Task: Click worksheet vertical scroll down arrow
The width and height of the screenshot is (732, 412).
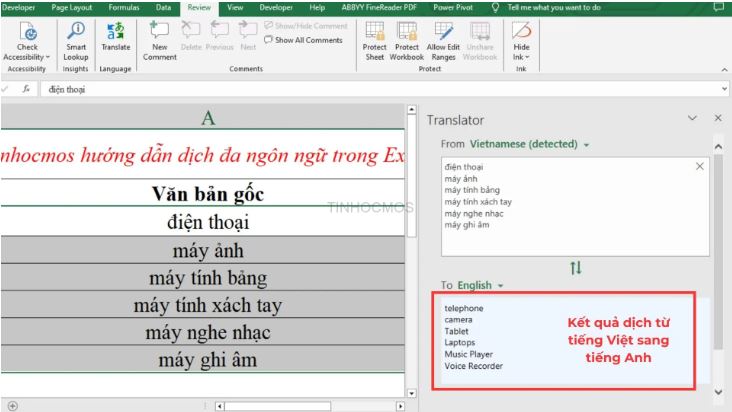Action: (x=411, y=393)
